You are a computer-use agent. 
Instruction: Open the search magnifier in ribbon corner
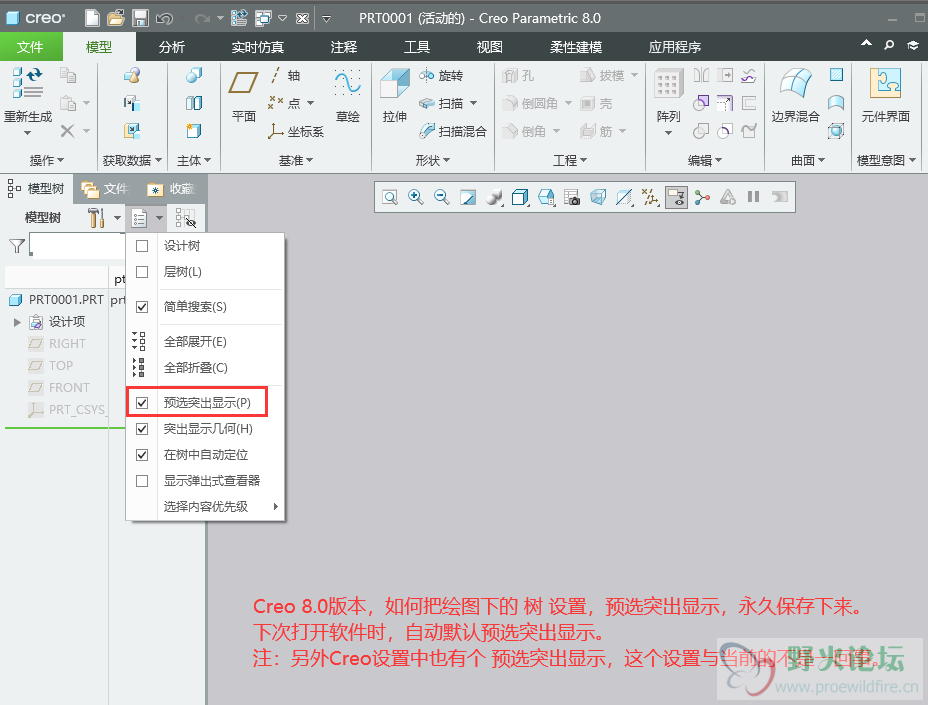pyautogui.click(x=889, y=45)
